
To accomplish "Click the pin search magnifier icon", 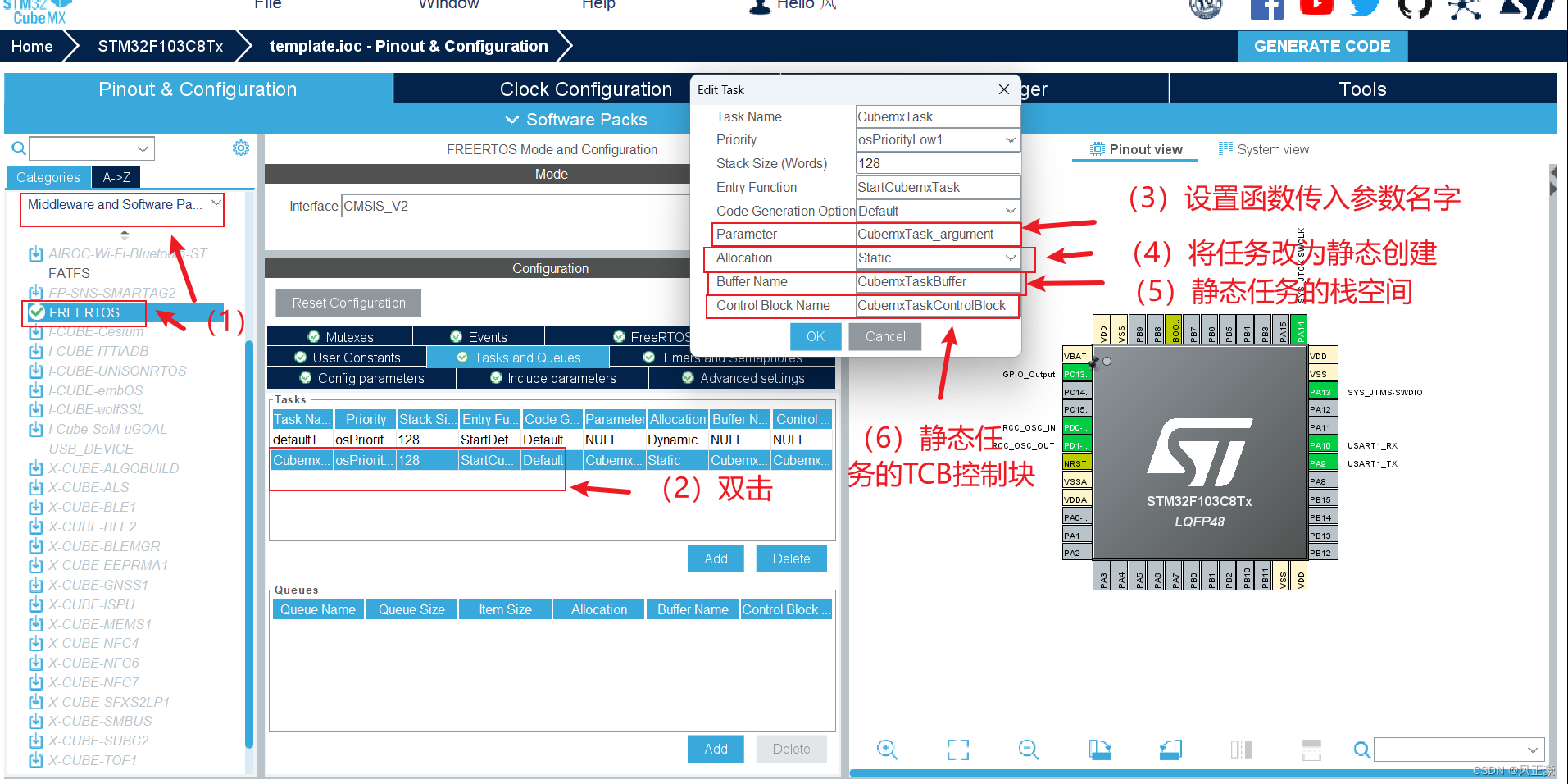I will [x=1361, y=750].
